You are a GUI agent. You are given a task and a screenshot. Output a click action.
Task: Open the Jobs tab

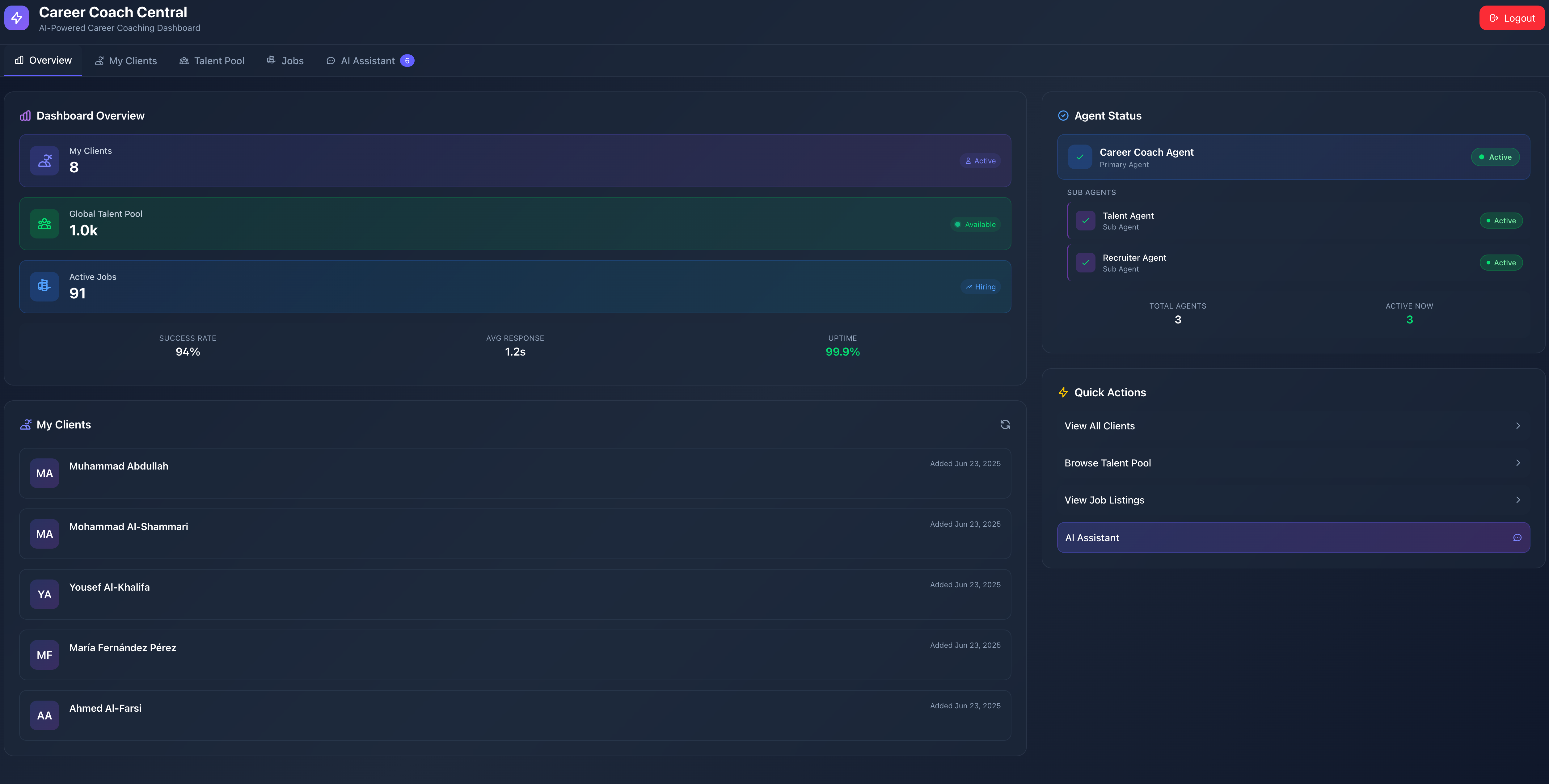285,61
